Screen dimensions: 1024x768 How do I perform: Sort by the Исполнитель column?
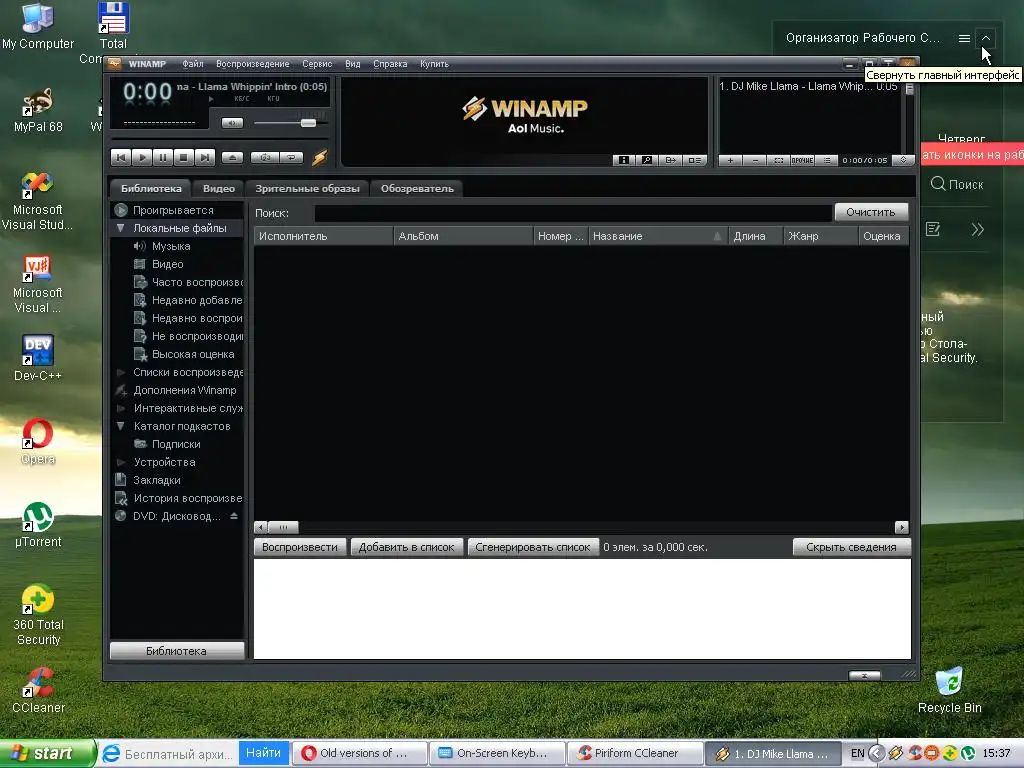point(323,236)
